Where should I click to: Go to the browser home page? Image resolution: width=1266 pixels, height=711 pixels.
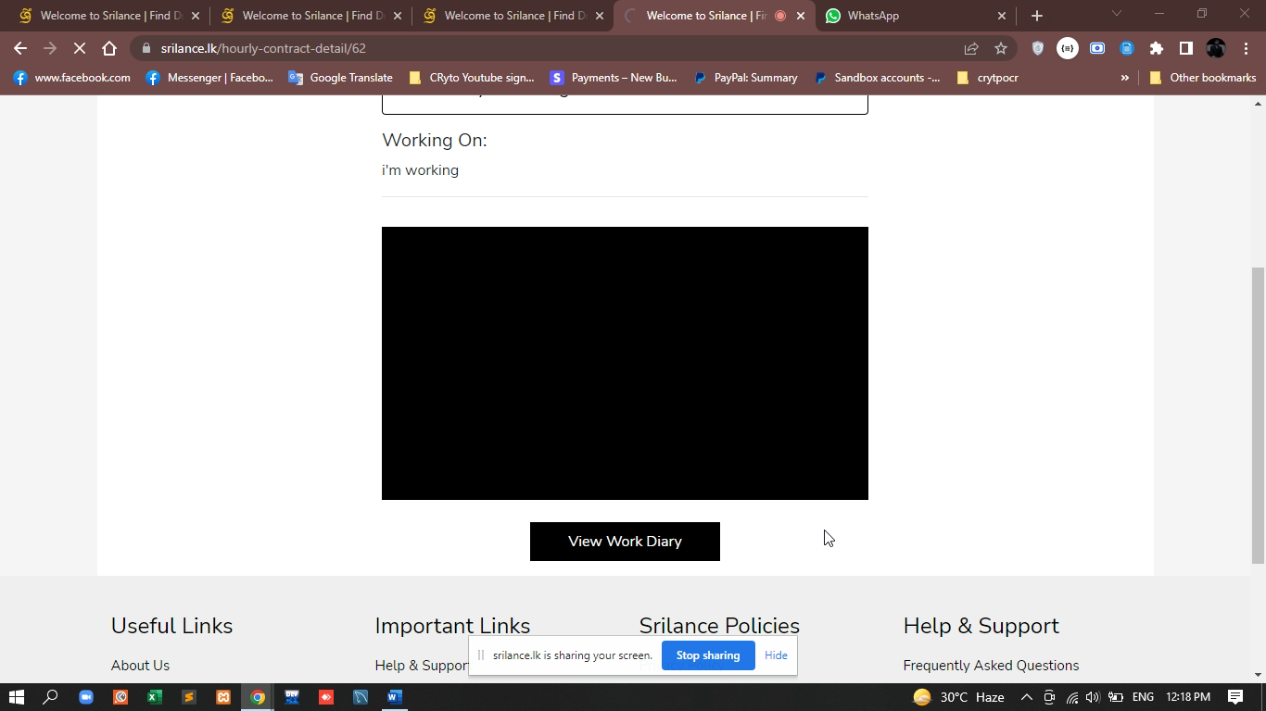(x=109, y=48)
